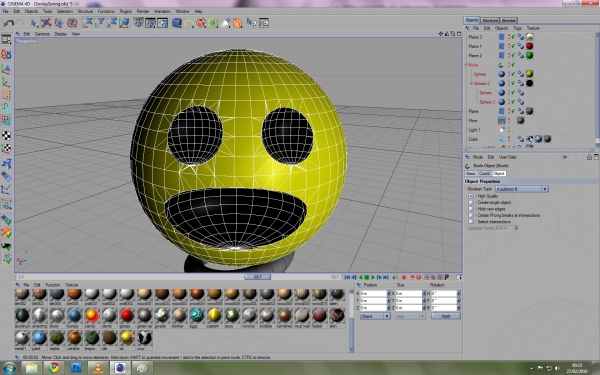Click the Position X input field
Image resolution: width=600 pixels, height=375 pixels.
point(374,293)
